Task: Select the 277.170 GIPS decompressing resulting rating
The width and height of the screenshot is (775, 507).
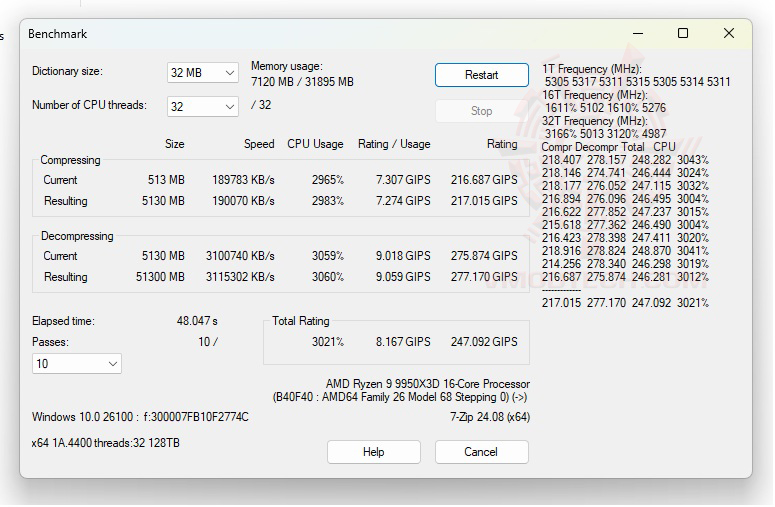Action: pos(484,277)
